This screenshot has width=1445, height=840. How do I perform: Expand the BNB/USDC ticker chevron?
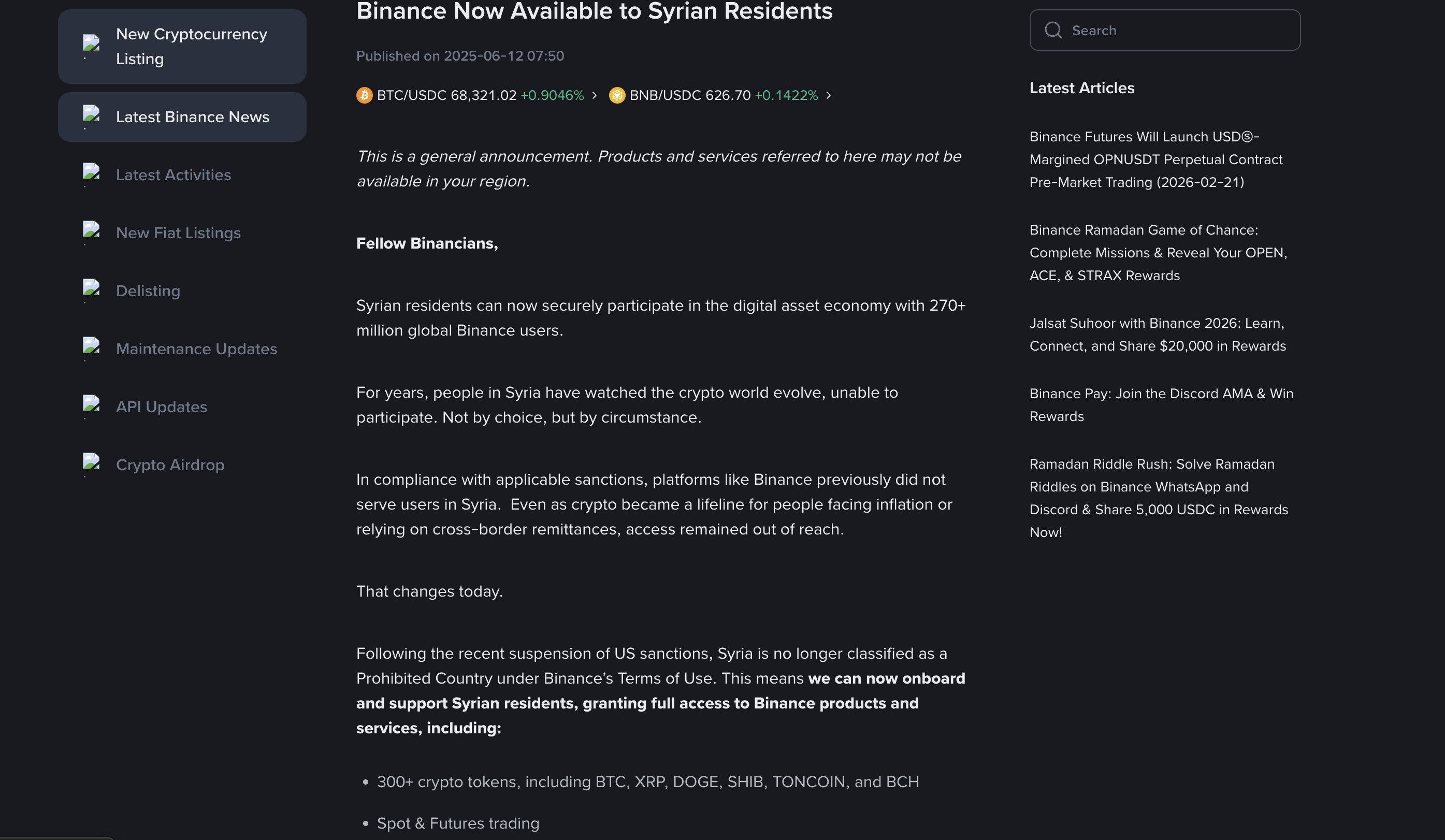[x=829, y=95]
